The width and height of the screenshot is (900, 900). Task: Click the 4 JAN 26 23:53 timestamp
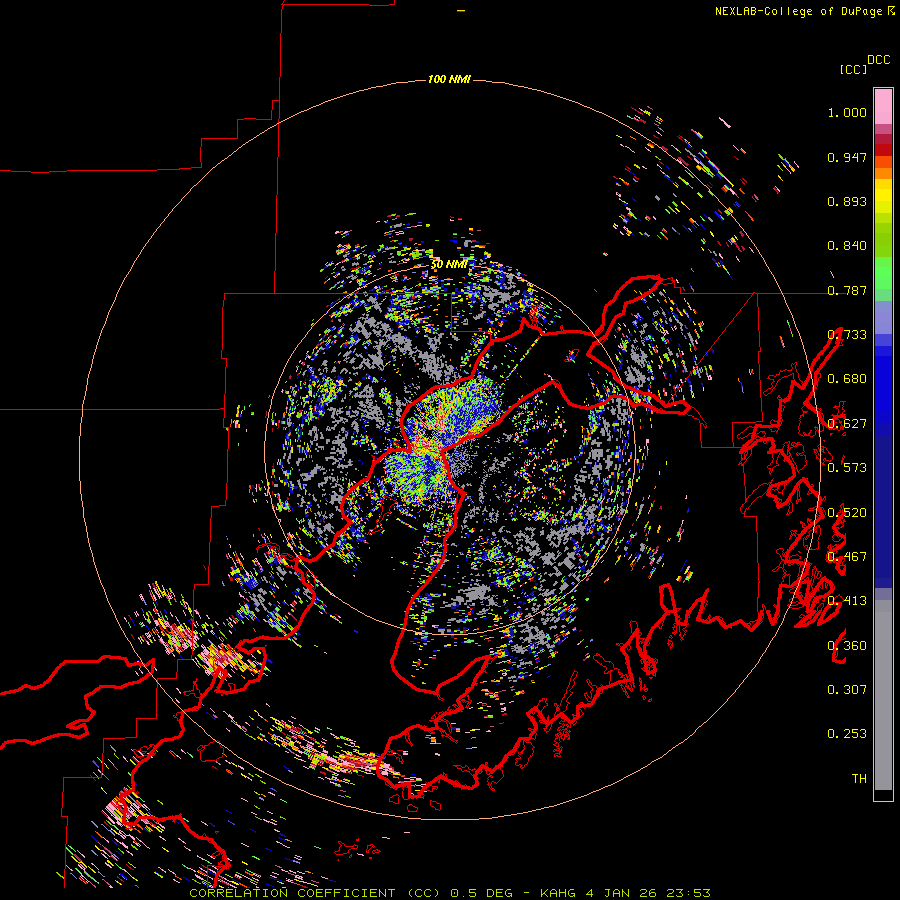tap(648, 893)
